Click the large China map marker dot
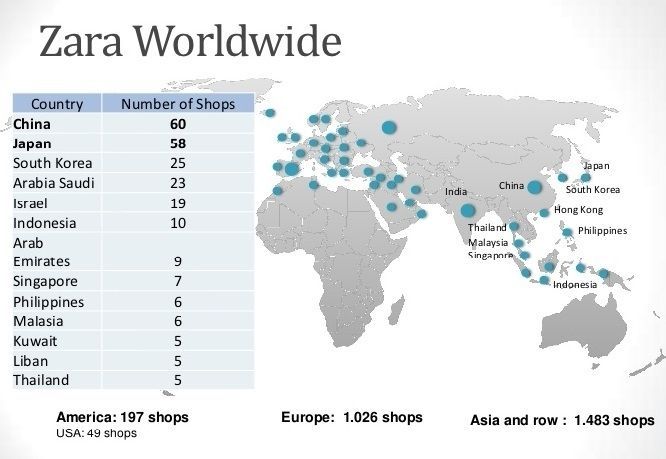This screenshot has height=459, width=666. click(x=535, y=187)
